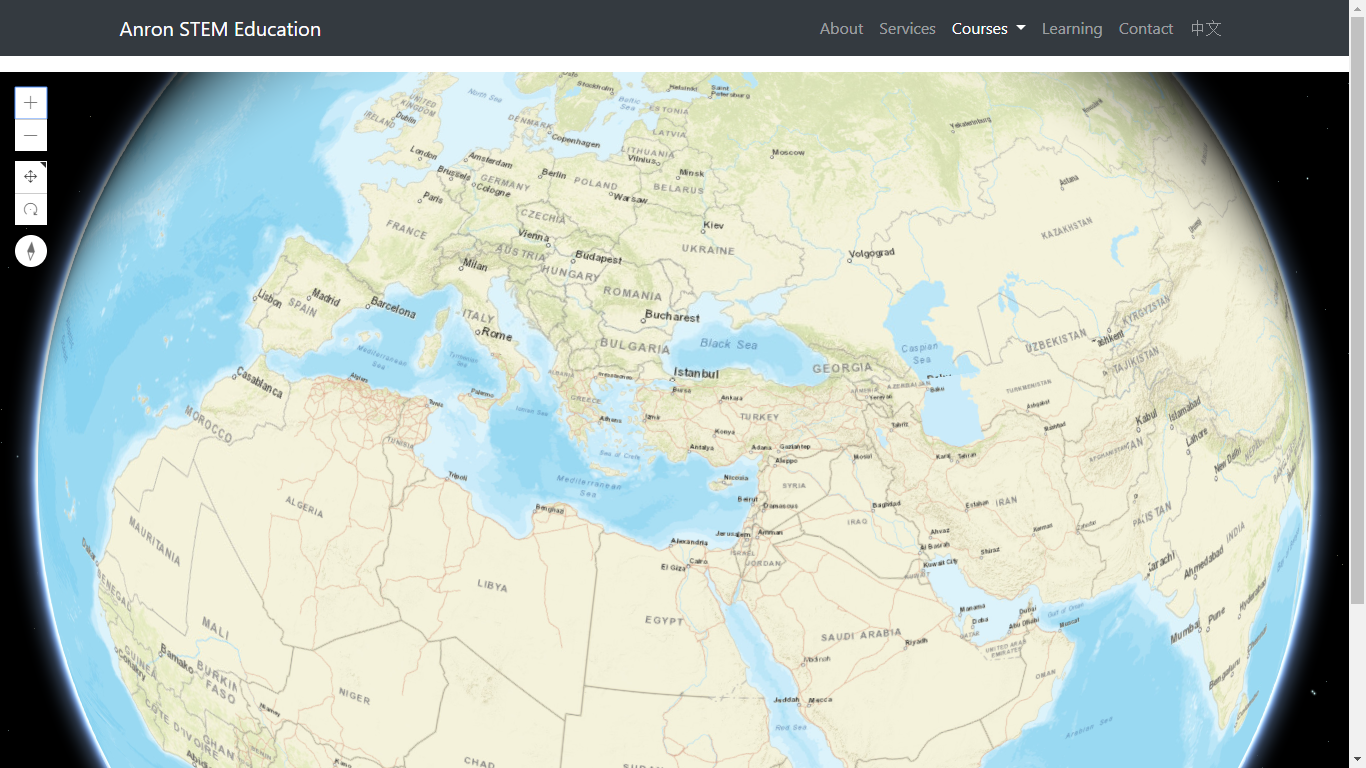The height and width of the screenshot is (768, 1366).
Task: Go to the Services page
Action: [x=907, y=29]
